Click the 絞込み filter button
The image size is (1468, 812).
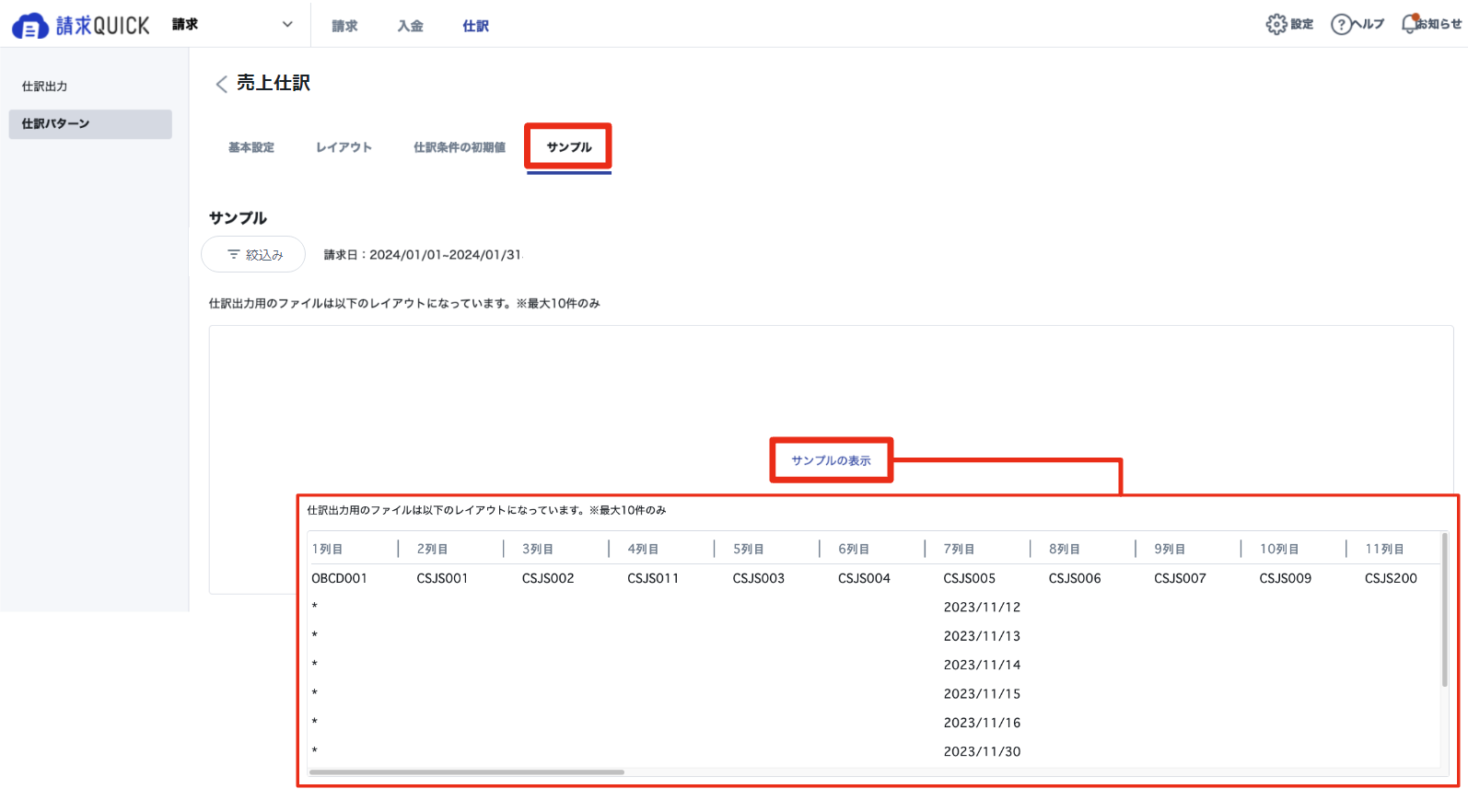point(253,254)
